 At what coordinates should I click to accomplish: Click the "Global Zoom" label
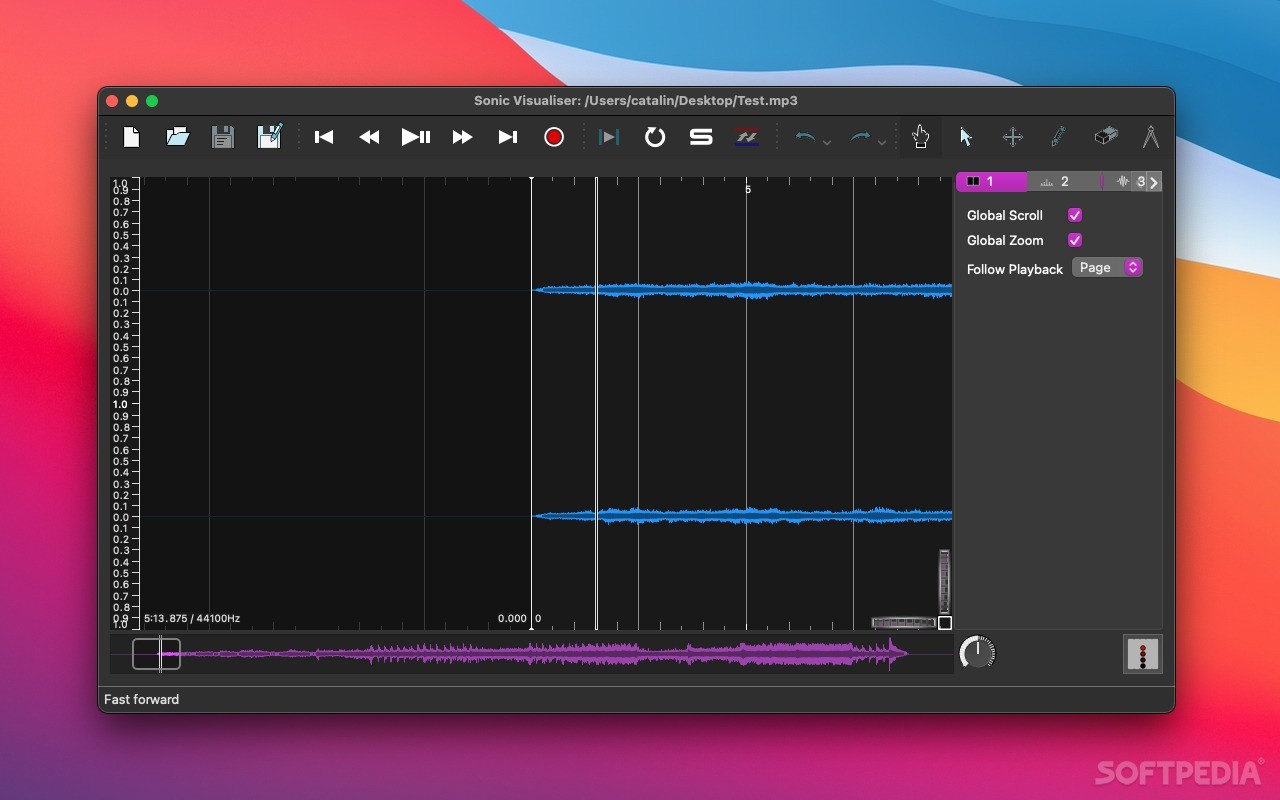pyautogui.click(x=1005, y=240)
